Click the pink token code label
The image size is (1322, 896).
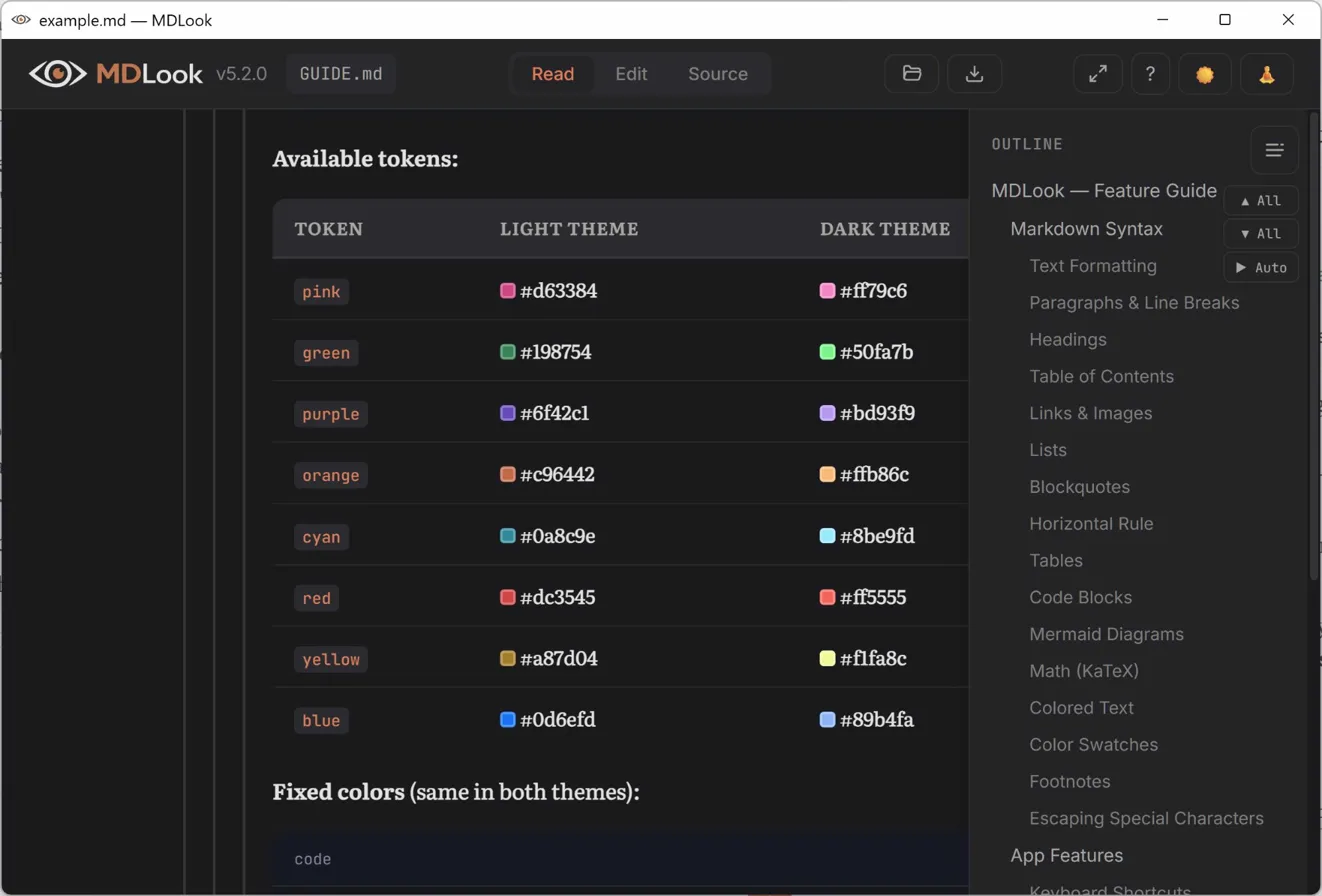pyautogui.click(x=322, y=292)
